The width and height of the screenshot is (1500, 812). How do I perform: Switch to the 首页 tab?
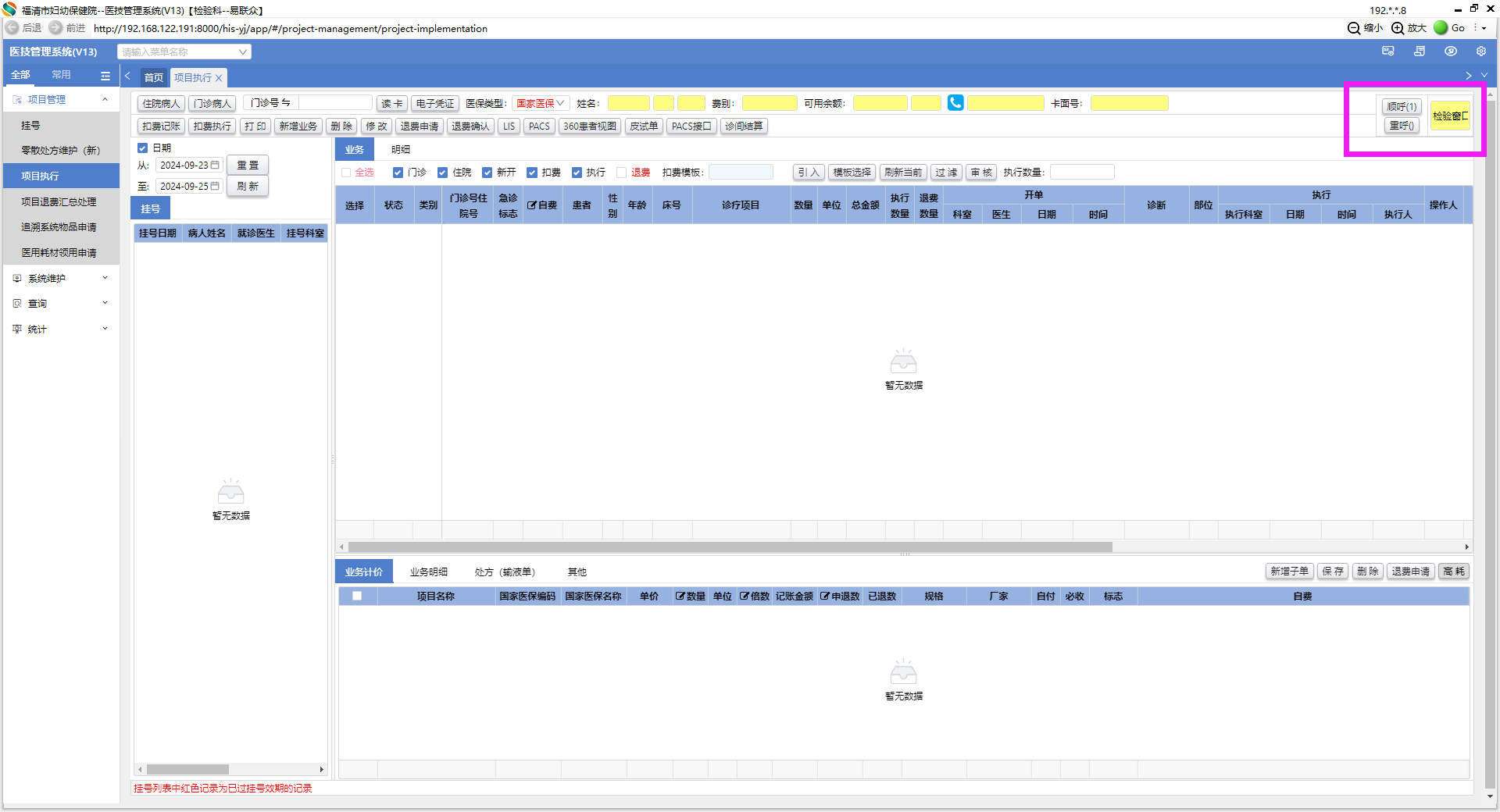click(x=154, y=77)
